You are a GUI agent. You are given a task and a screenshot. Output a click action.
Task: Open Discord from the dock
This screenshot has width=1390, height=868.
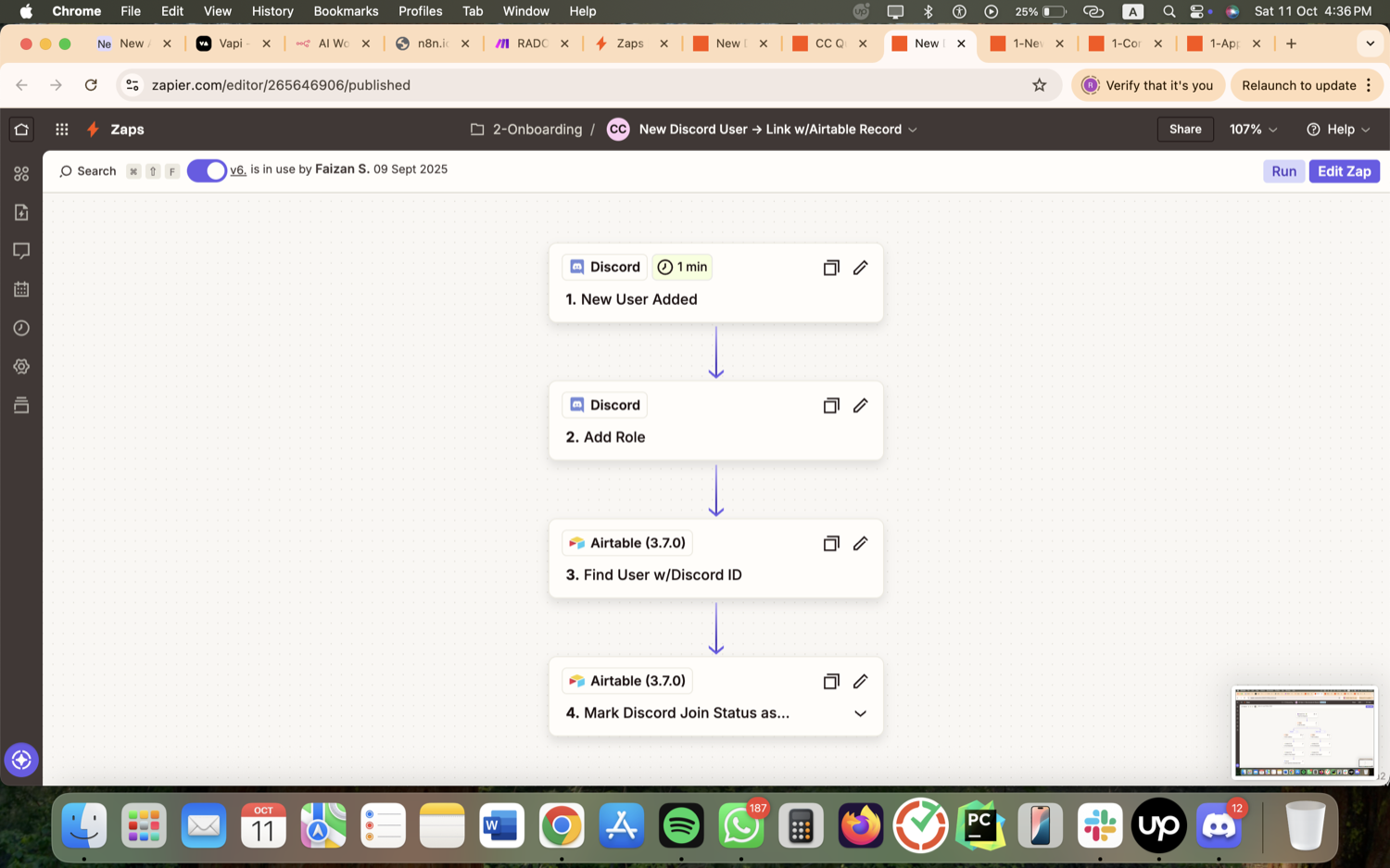(x=1219, y=825)
